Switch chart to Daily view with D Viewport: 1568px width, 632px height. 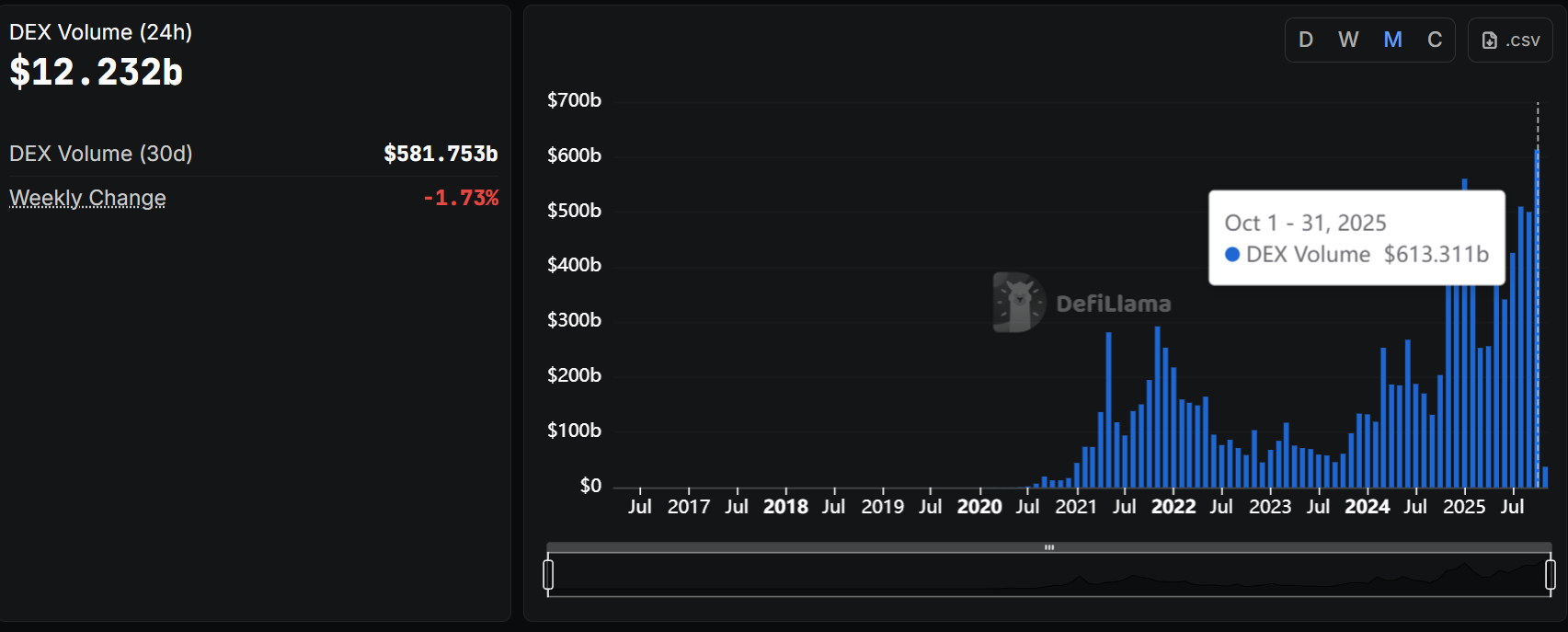pos(1306,40)
